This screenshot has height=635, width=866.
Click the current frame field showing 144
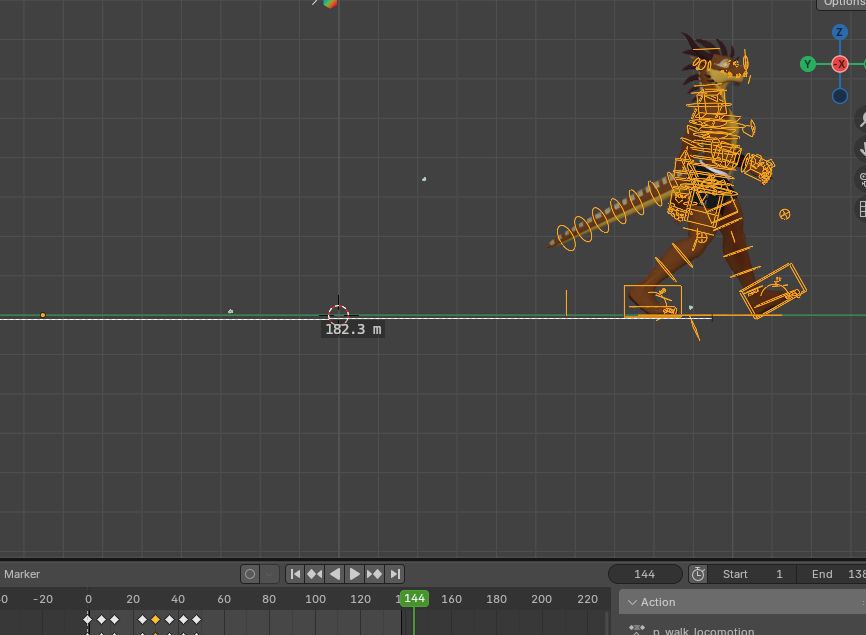click(644, 574)
